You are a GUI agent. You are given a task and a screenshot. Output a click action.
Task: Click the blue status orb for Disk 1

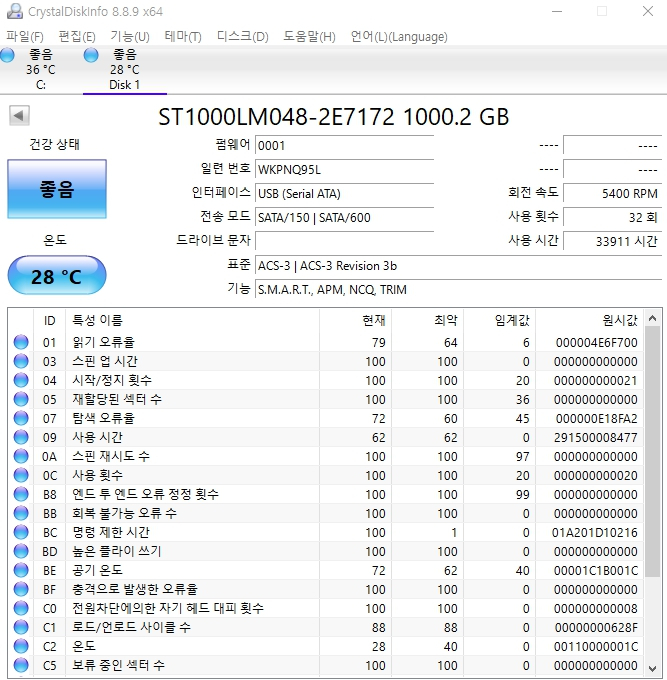pyautogui.click(x=91, y=55)
